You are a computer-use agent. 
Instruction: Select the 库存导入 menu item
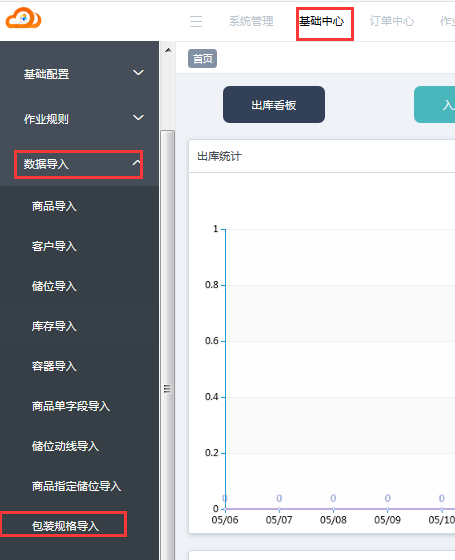(x=54, y=326)
